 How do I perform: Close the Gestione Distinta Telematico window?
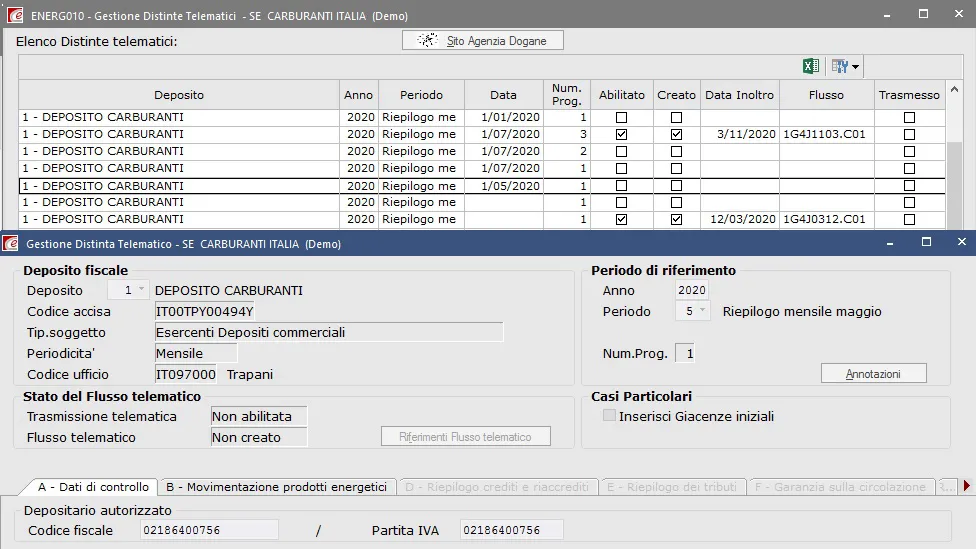[x=962, y=242]
